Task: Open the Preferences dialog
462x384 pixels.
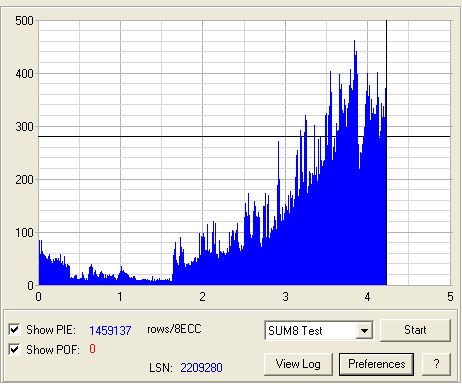Action: (x=376, y=364)
